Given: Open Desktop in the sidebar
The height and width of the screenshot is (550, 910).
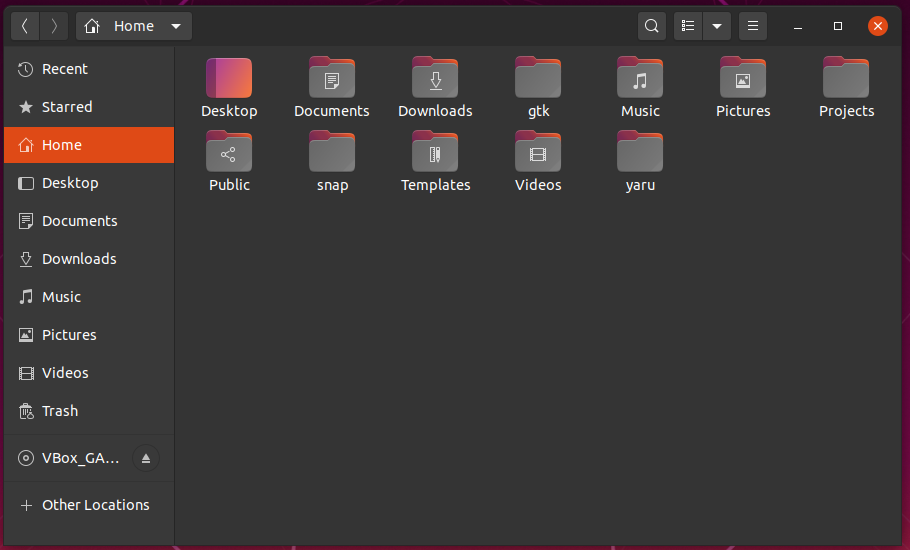Looking at the screenshot, I should click(x=89, y=183).
